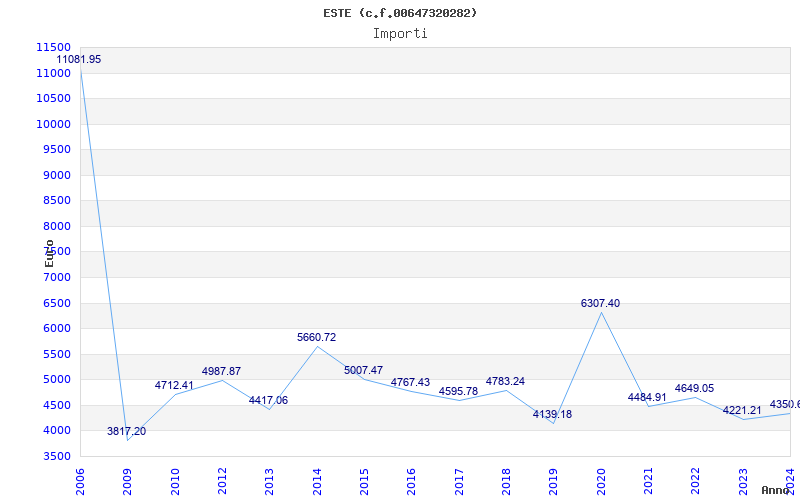The image size is (800, 500).
Task: Click the x-axis year label 2006
Action: click(80, 482)
